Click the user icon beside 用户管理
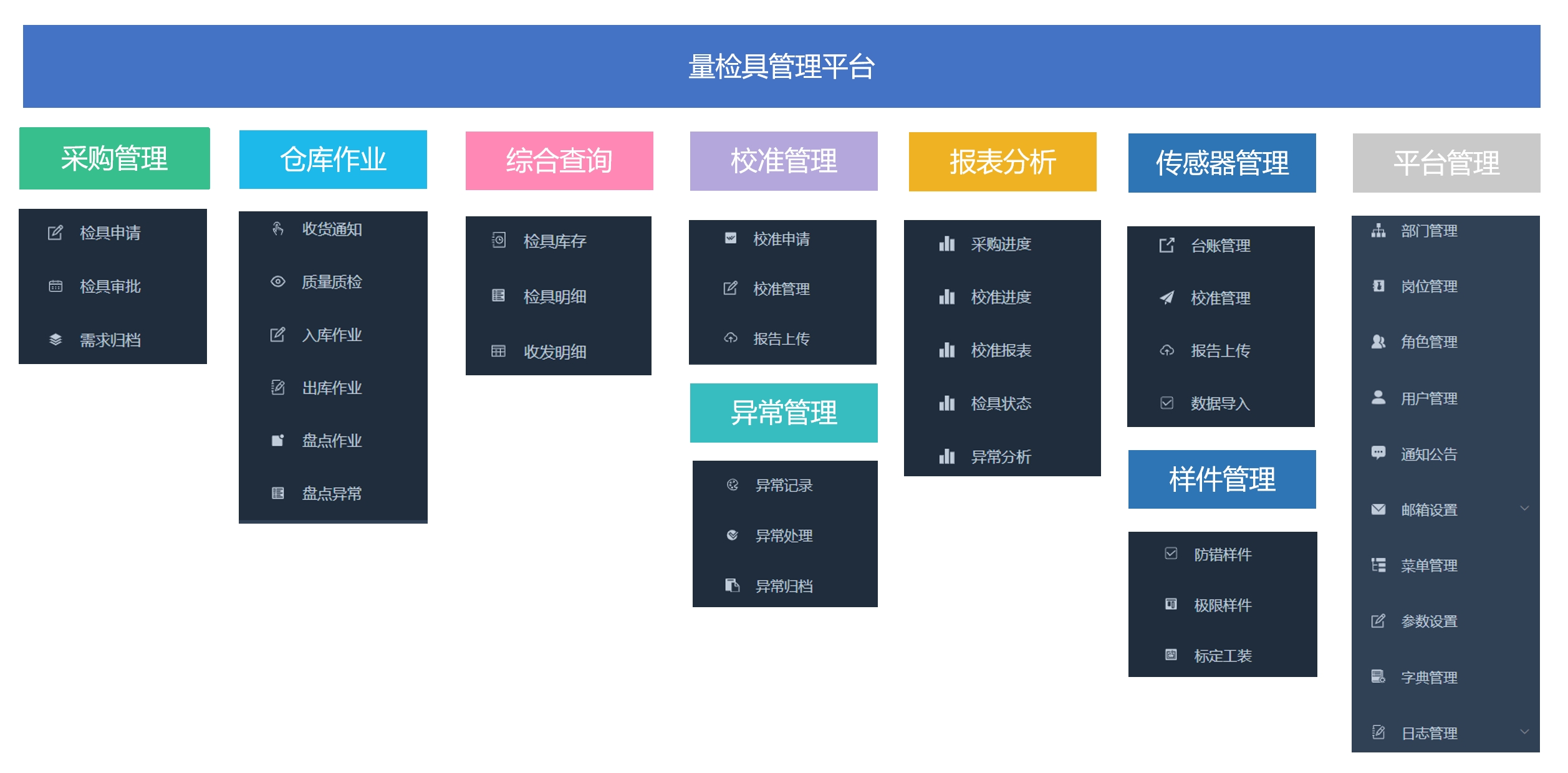This screenshot has width=1568, height=773. 1378,398
